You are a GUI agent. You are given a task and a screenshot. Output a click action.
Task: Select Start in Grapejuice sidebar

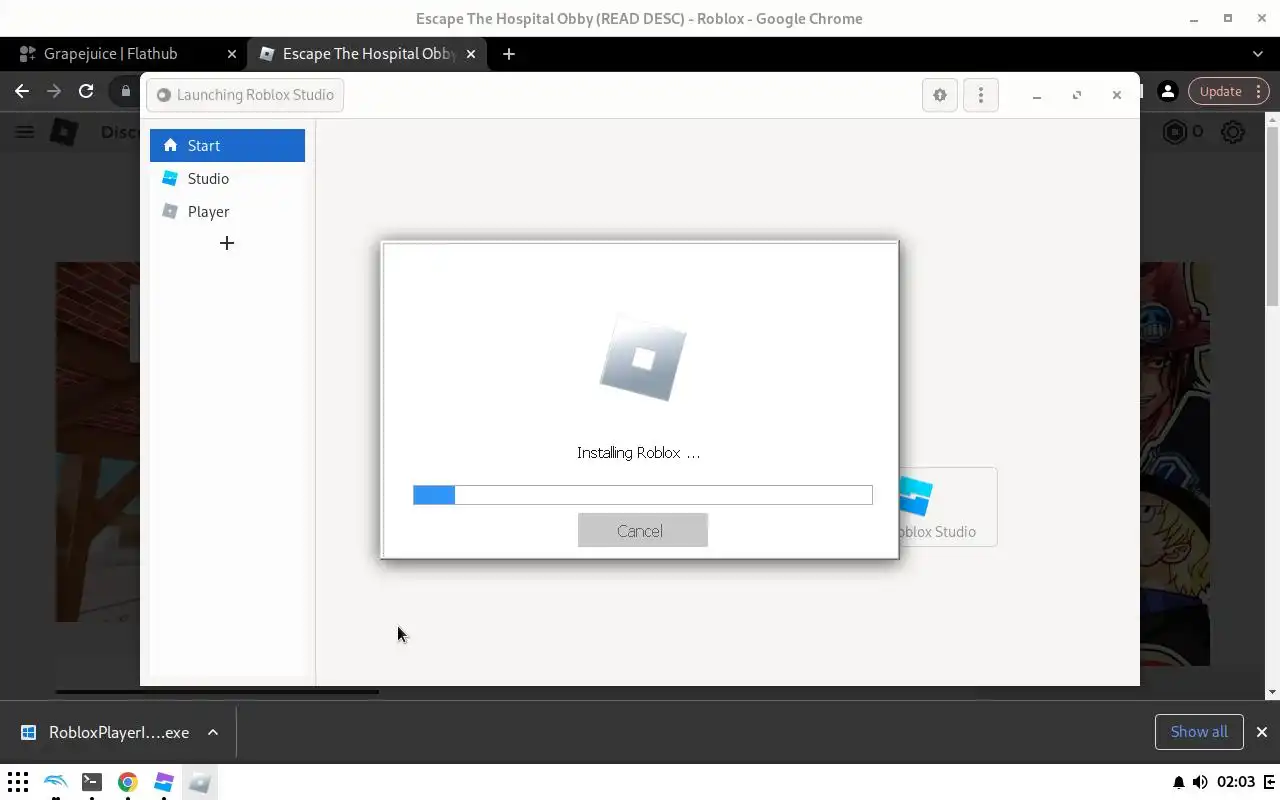(x=227, y=145)
